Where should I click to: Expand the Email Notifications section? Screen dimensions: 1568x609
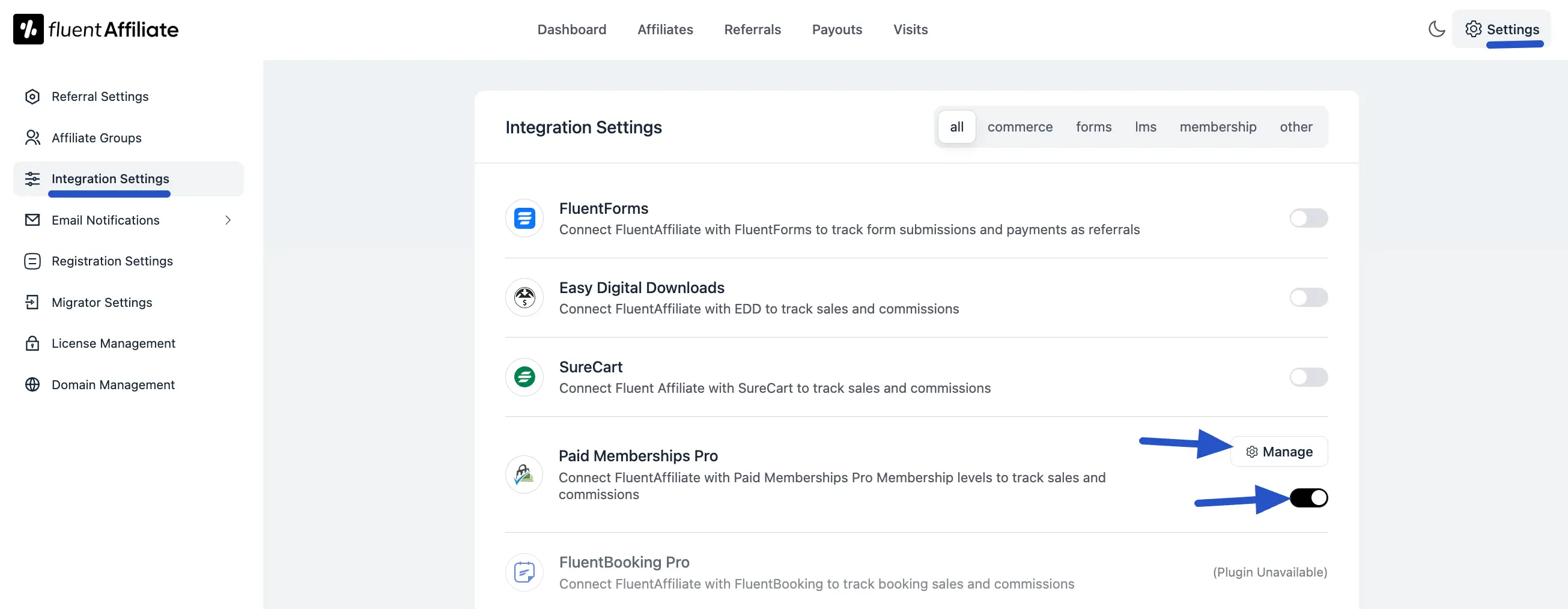pos(228,220)
